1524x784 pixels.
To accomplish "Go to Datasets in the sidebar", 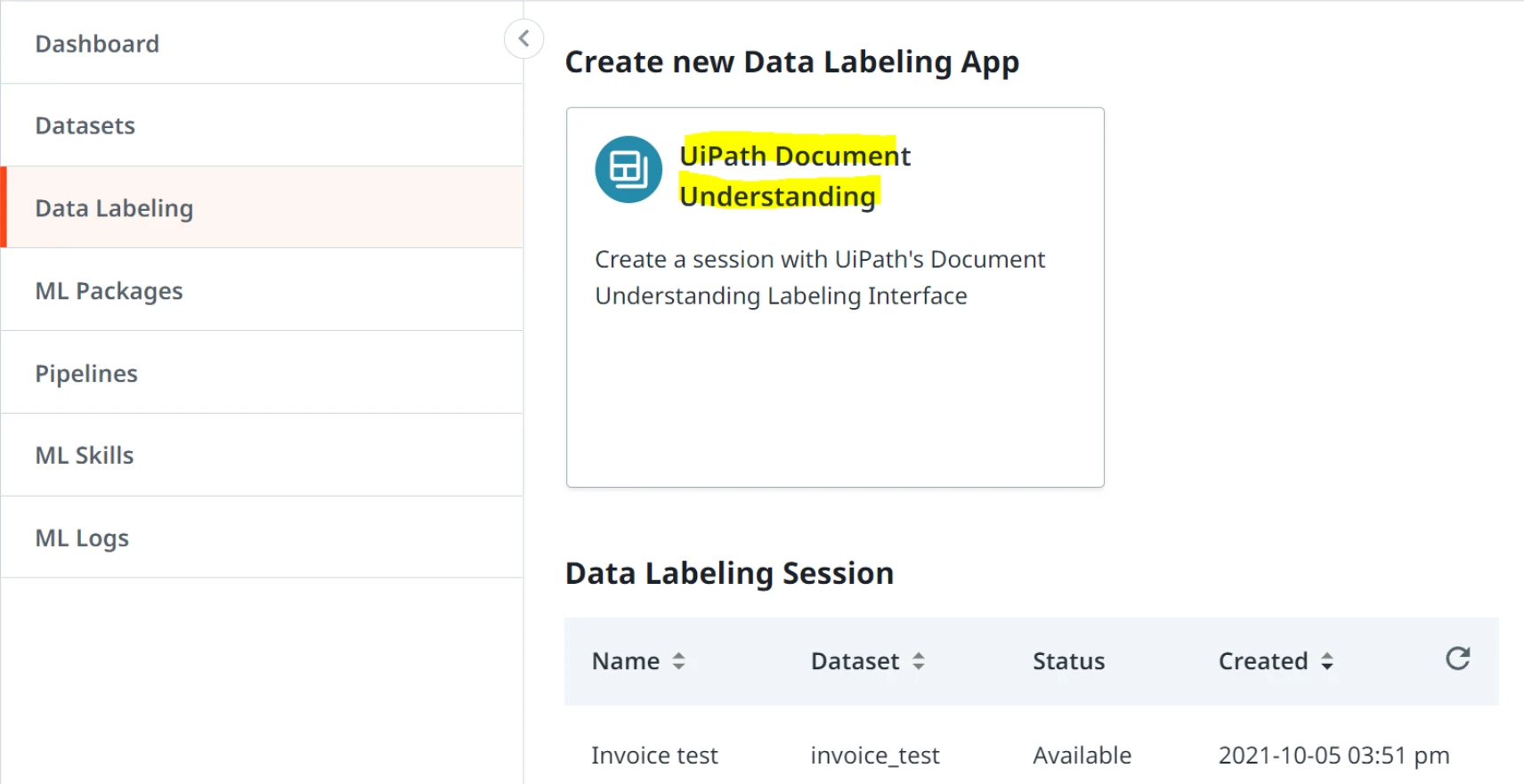I will (x=262, y=125).
